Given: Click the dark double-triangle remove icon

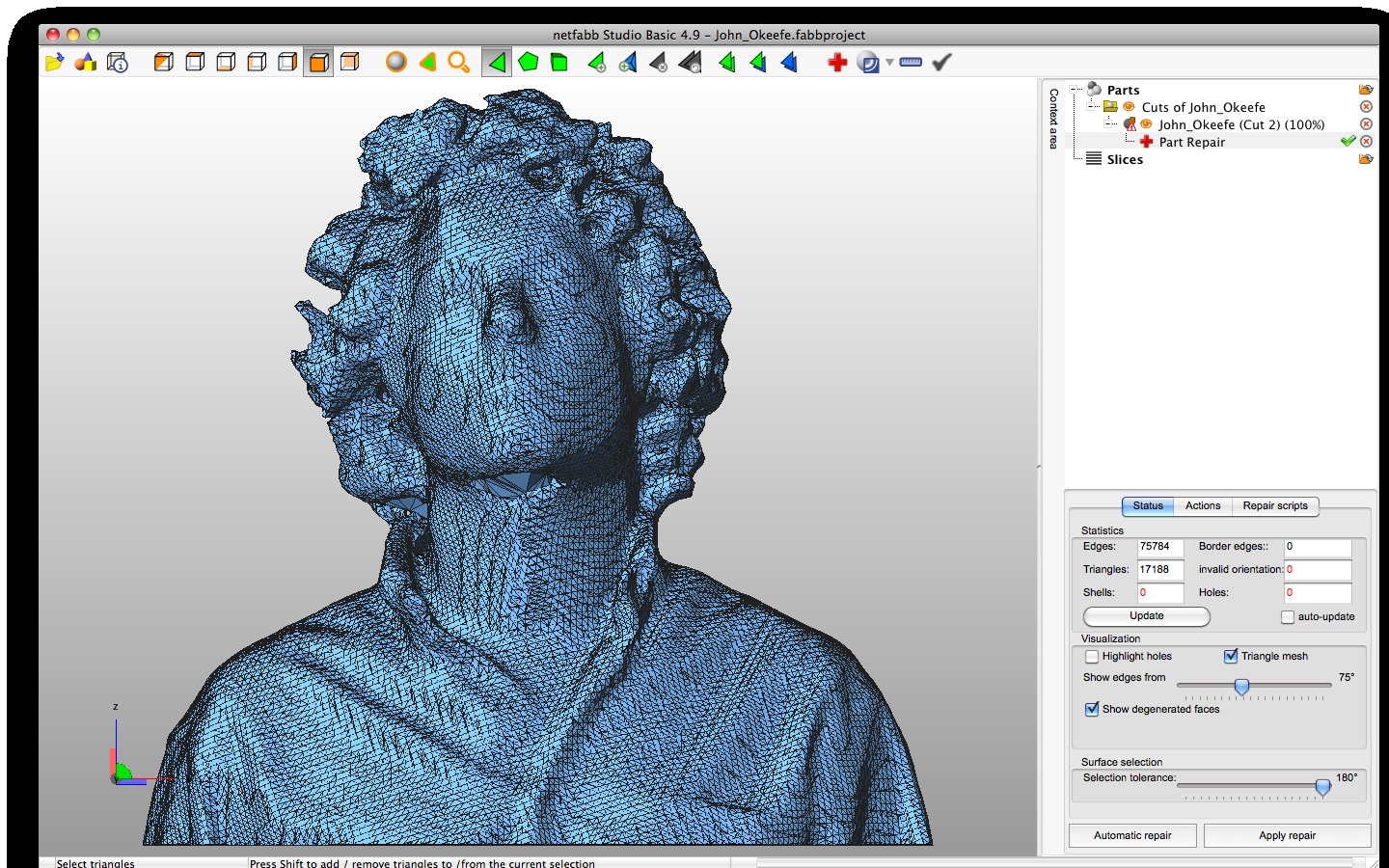Looking at the screenshot, I should [x=690, y=63].
